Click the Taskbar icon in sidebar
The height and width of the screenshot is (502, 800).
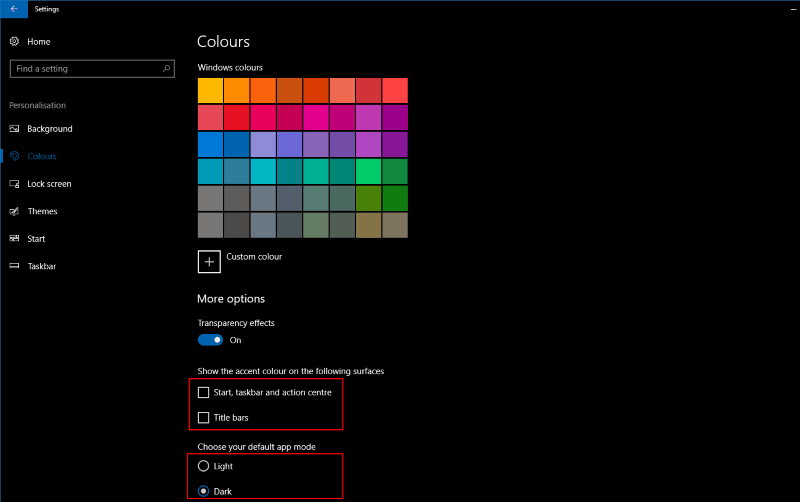pos(14,266)
